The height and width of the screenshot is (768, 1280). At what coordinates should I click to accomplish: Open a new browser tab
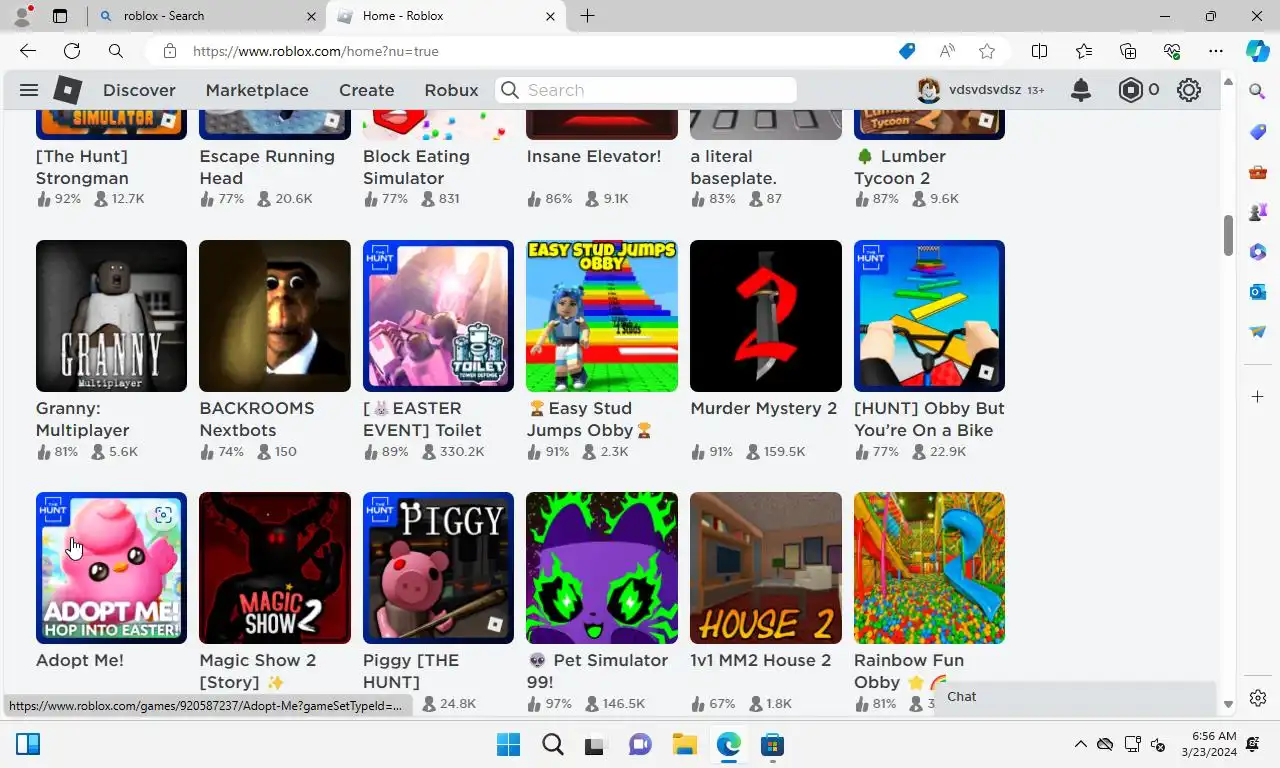587,16
